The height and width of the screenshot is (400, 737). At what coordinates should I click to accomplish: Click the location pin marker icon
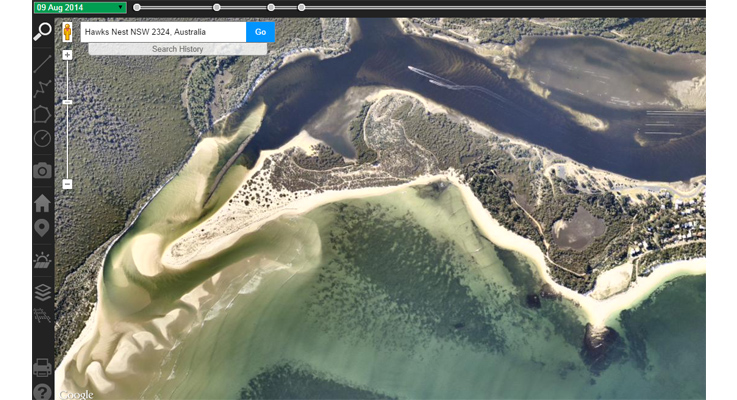(42, 229)
